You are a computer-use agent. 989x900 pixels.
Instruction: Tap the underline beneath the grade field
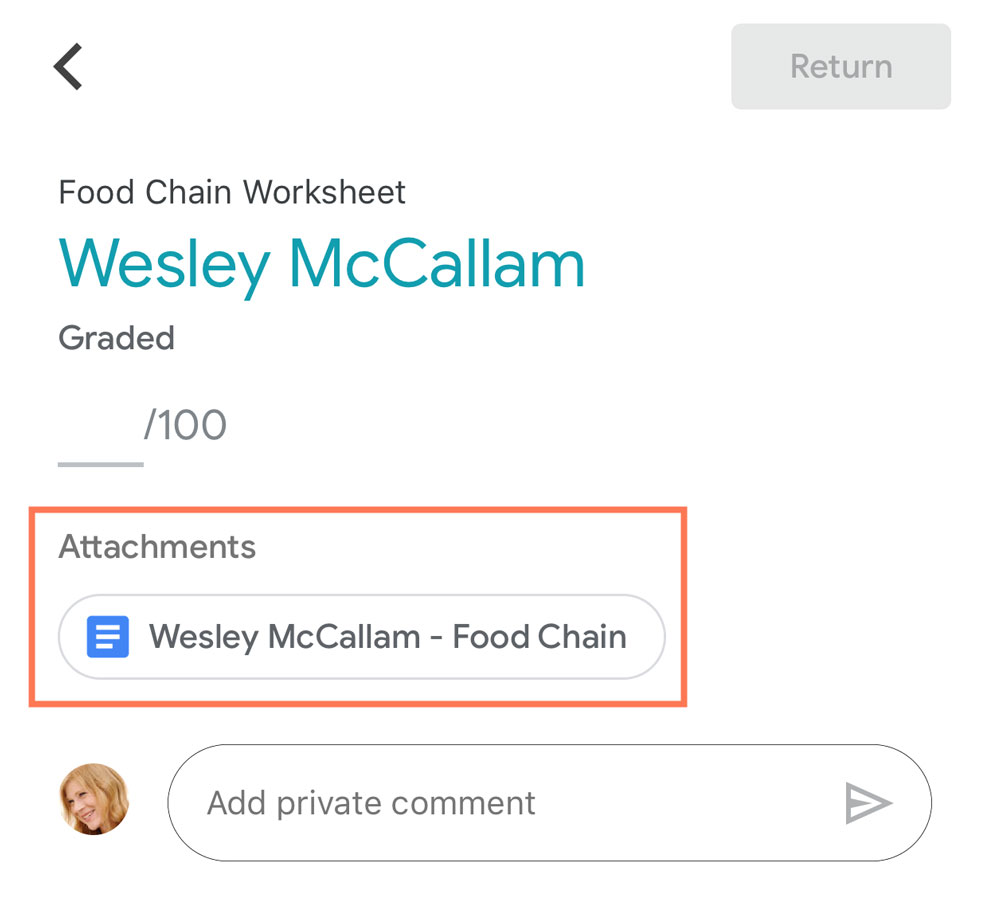(x=100, y=464)
